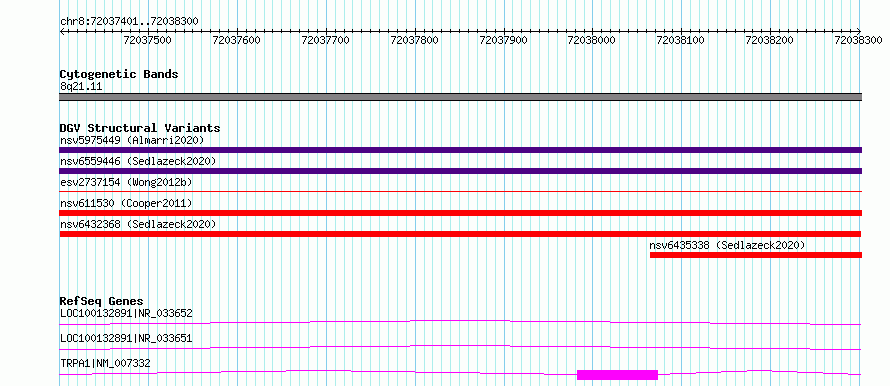This screenshot has height=386, width=890.
Task: Click ruler position 72038100
Action: [681, 40]
